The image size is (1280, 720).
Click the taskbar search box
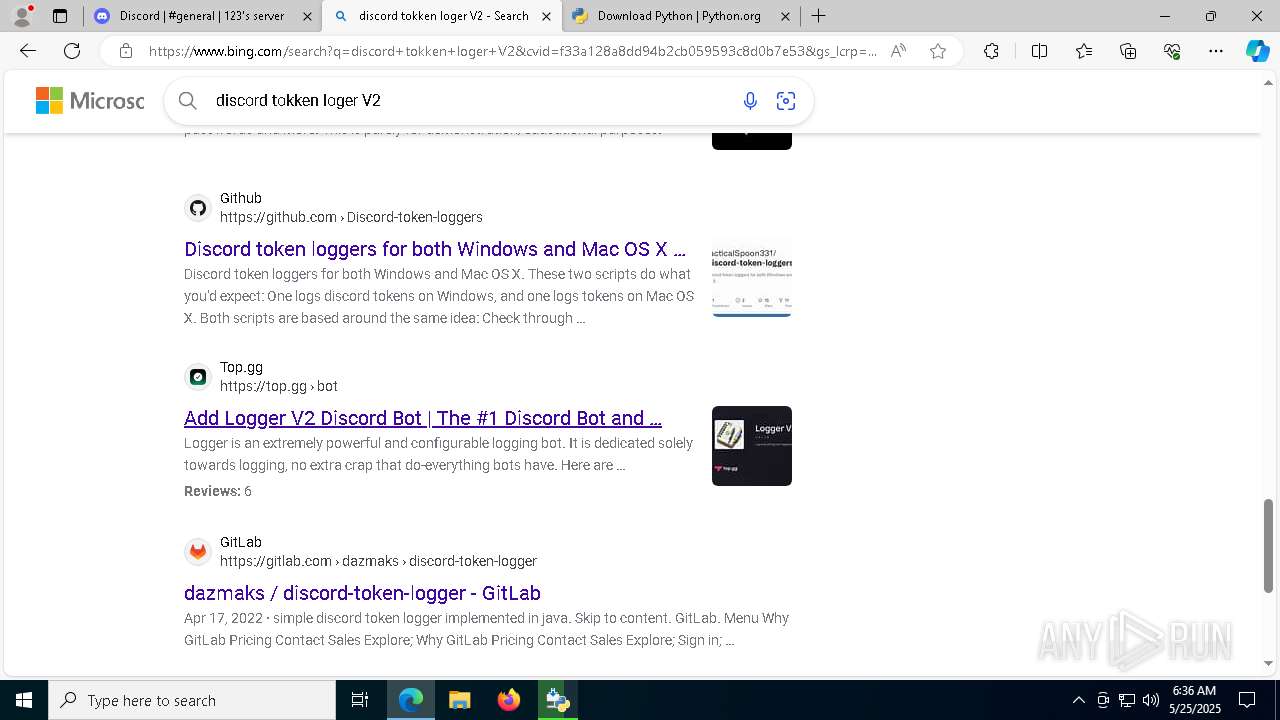coord(192,700)
